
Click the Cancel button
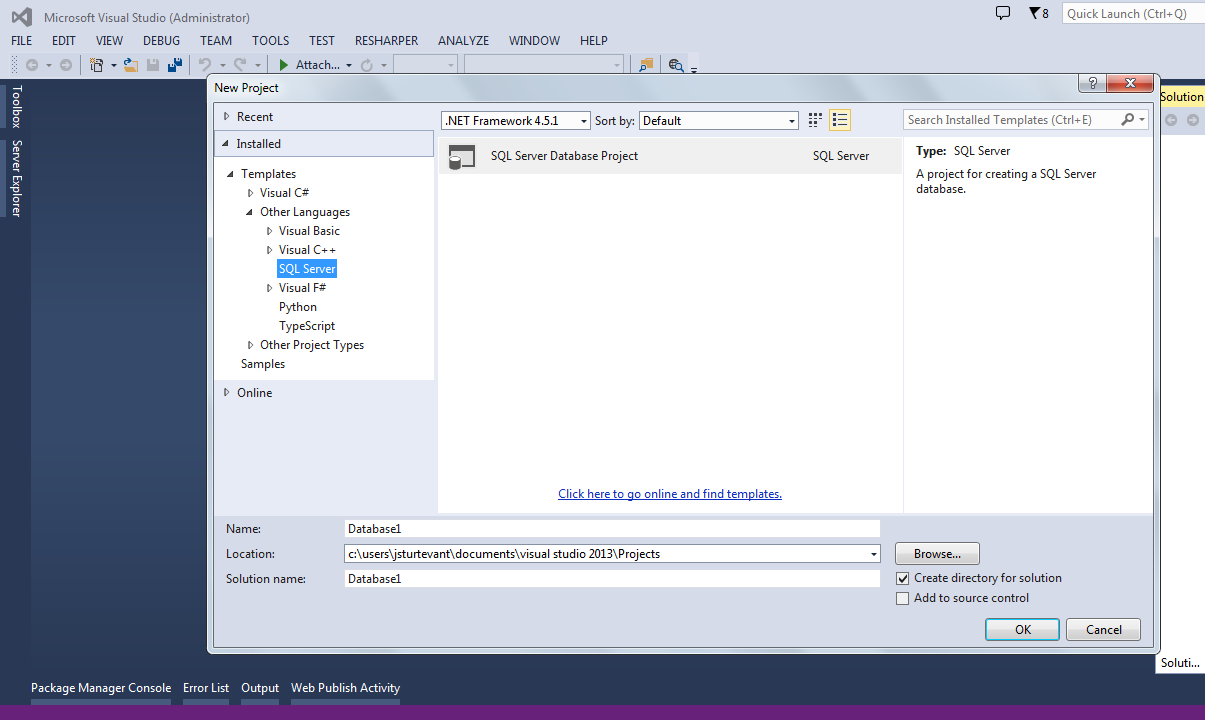[x=1103, y=630]
